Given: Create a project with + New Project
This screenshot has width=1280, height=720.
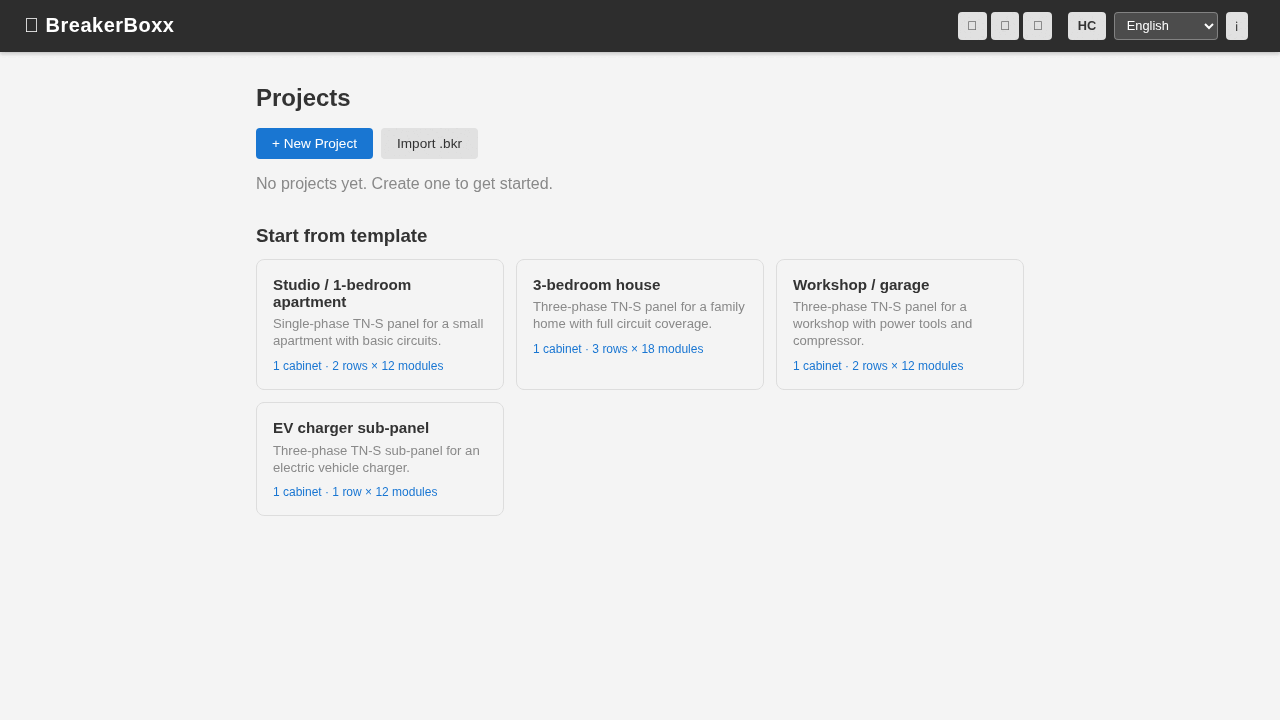Looking at the screenshot, I should 314,143.
